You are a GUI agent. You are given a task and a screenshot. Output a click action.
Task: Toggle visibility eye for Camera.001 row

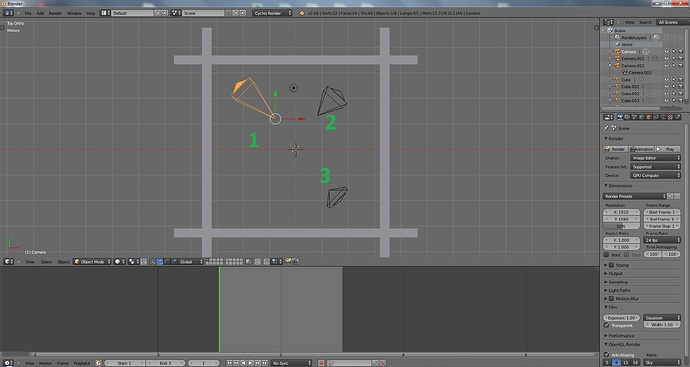[x=666, y=59]
